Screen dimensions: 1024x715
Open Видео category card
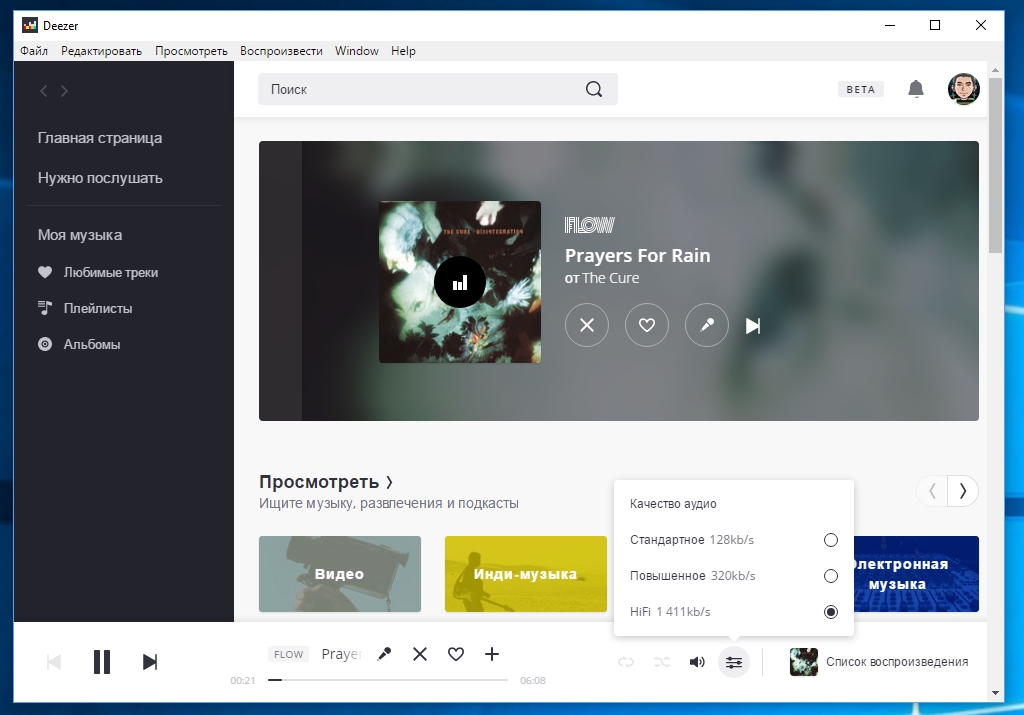tap(340, 574)
